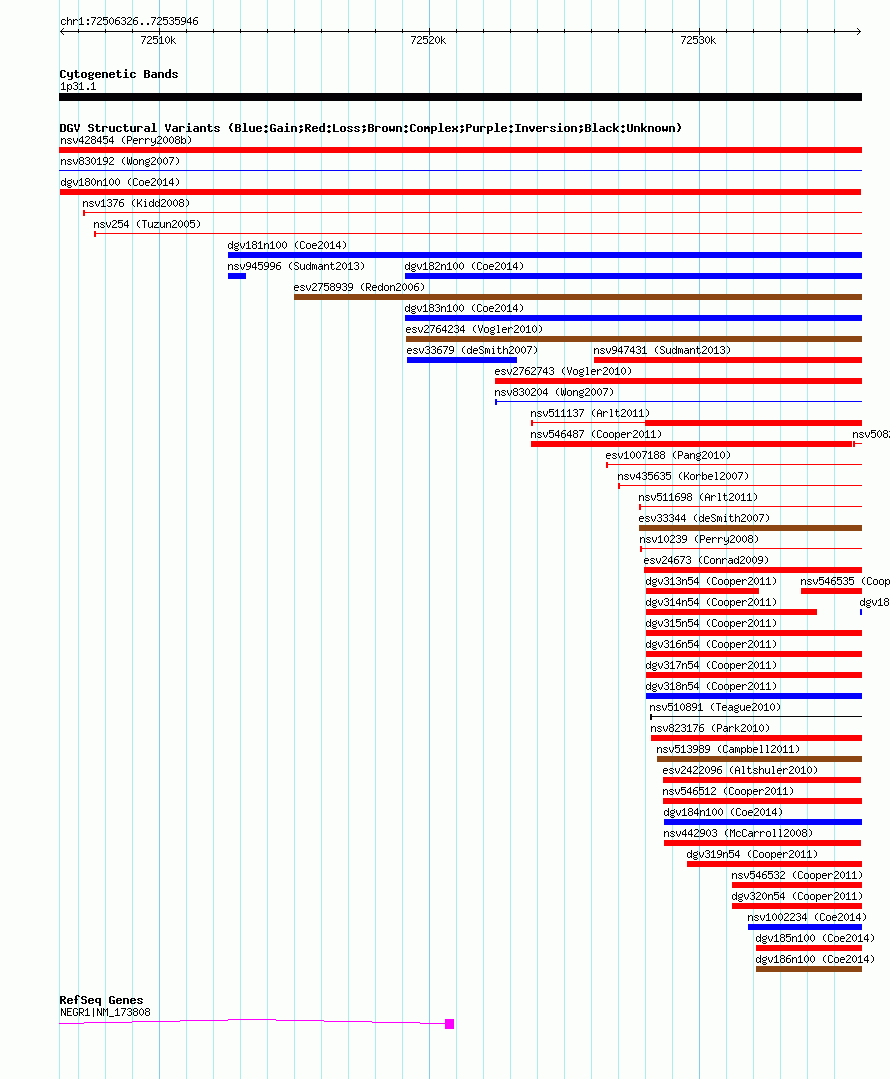Select the red dgv314n54 loss bar
This screenshot has width=890, height=1079.
click(731, 612)
